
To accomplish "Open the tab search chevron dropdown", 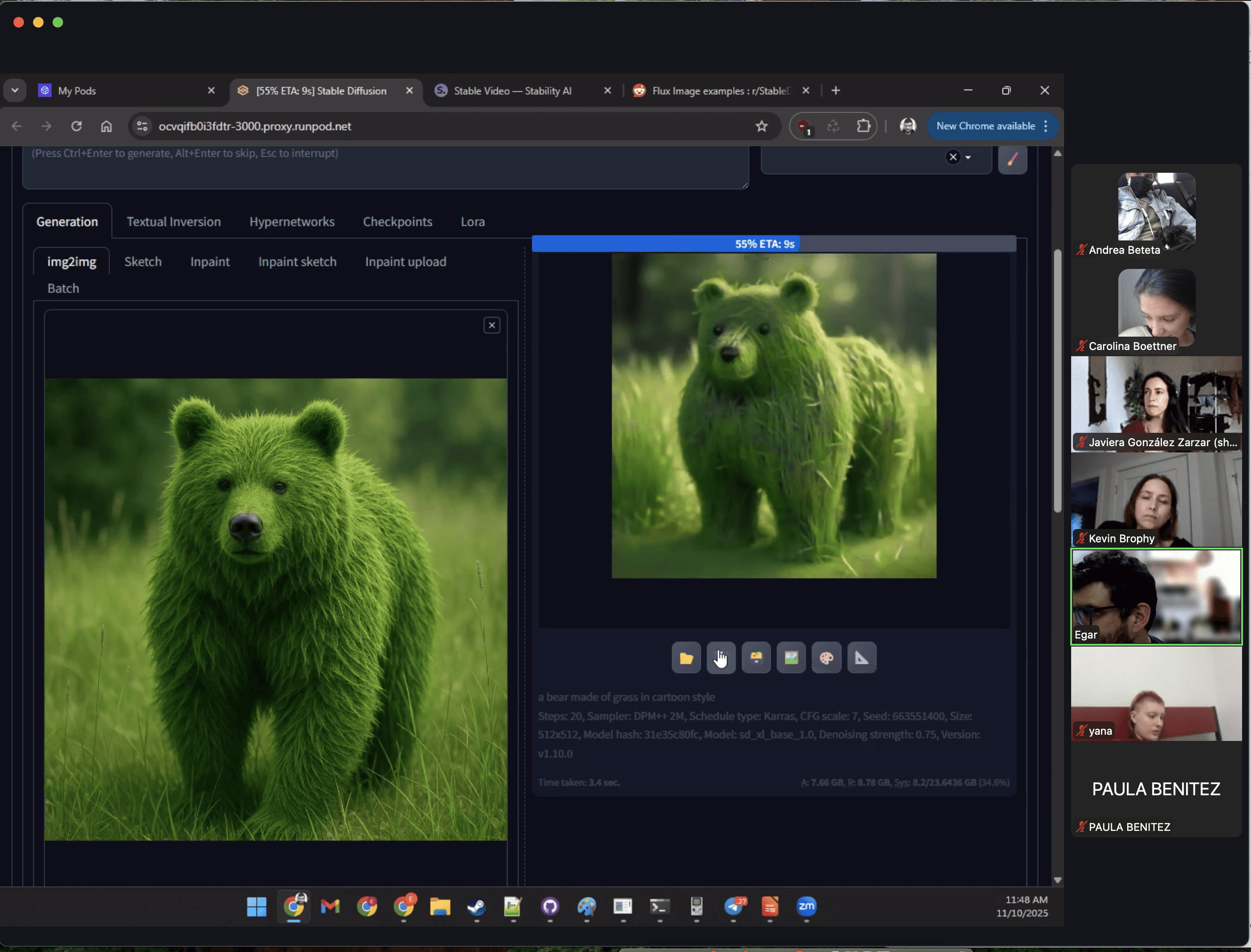I will pos(15,91).
